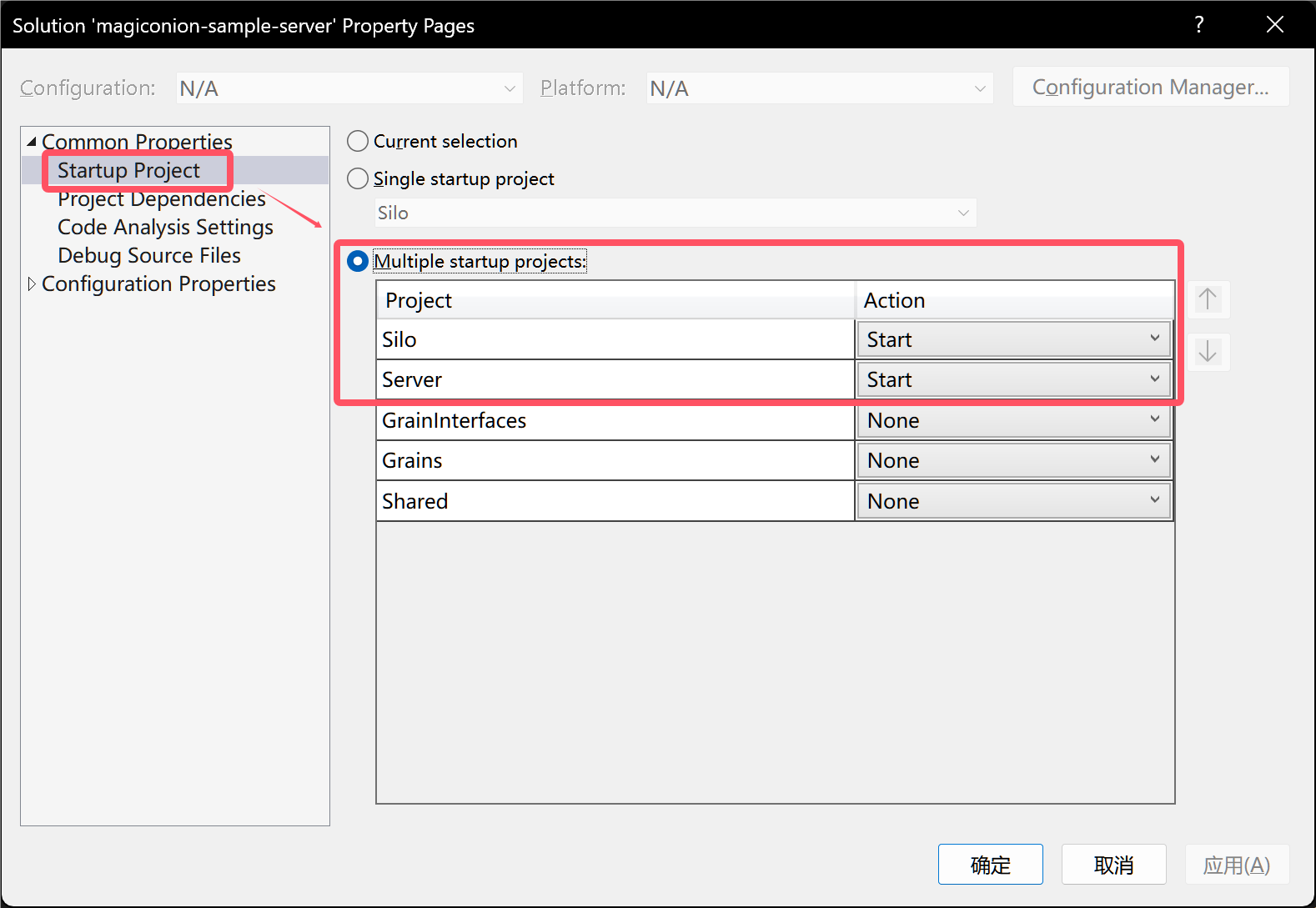This screenshot has width=1316, height=908.
Task: Open Code Analysis Settings page
Action: (165, 227)
